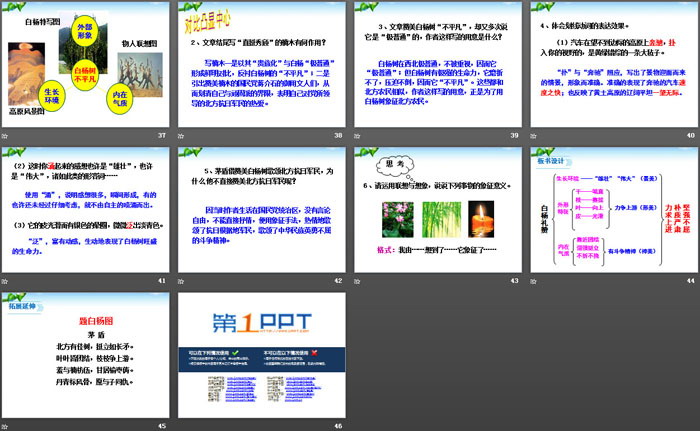Viewport: 700px width, 431px height.
Task: Click slide number 43 label
Action: (515, 280)
